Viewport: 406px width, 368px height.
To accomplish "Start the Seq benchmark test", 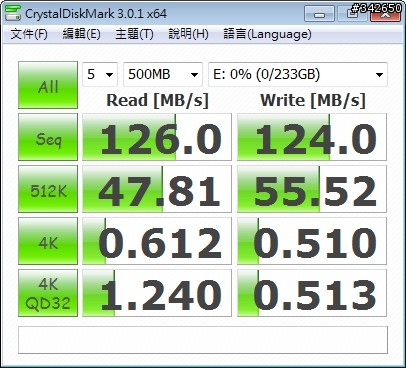I will (x=48, y=137).
